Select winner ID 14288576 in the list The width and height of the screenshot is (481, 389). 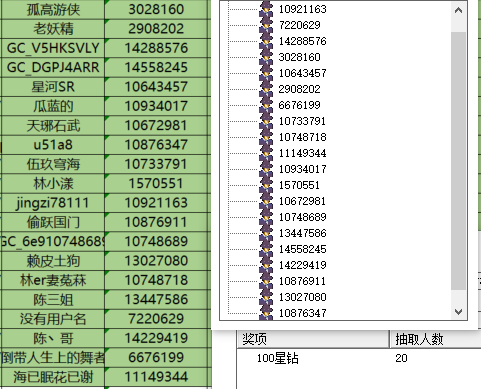302,41
